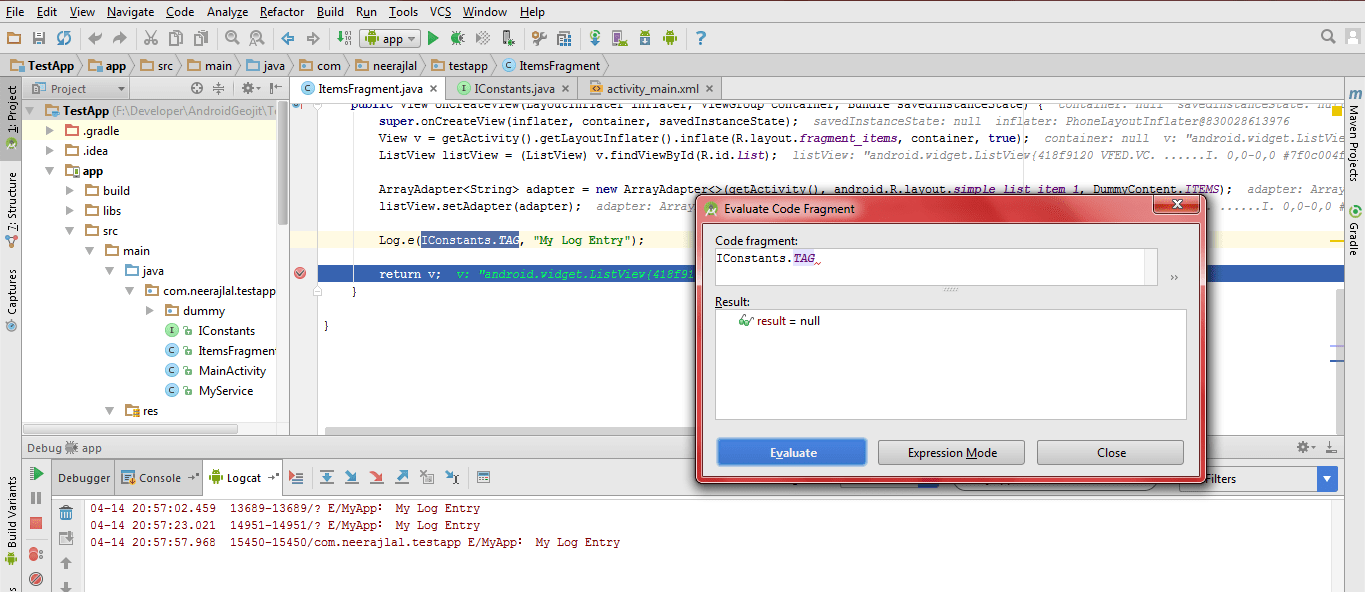Open the SDK Manager
1365x592 pixels.
click(646, 38)
